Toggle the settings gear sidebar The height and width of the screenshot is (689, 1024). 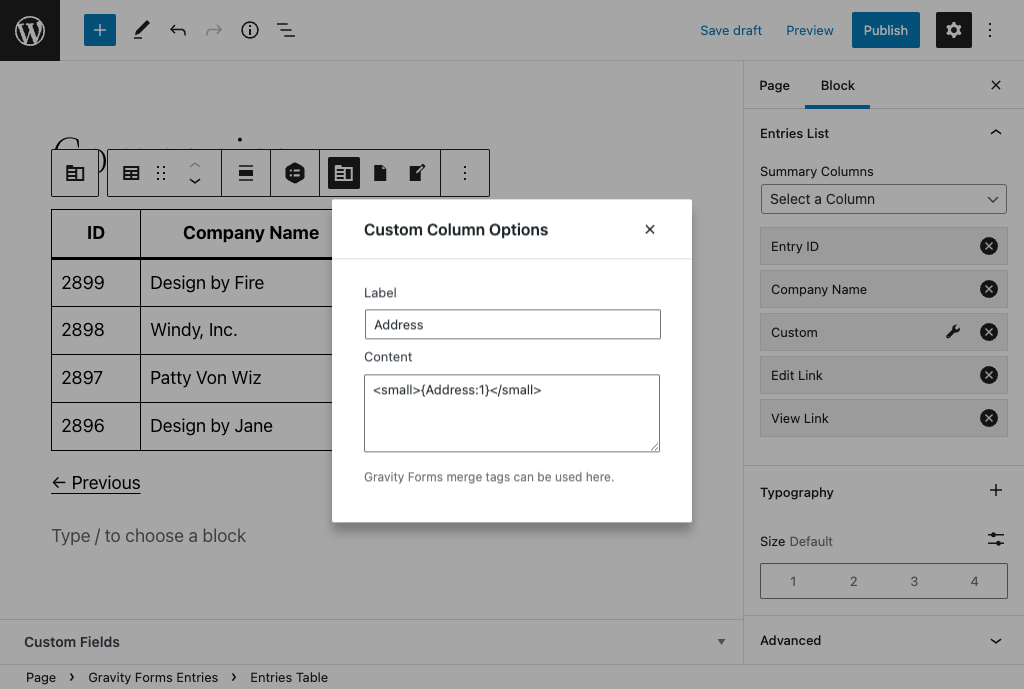(953, 30)
